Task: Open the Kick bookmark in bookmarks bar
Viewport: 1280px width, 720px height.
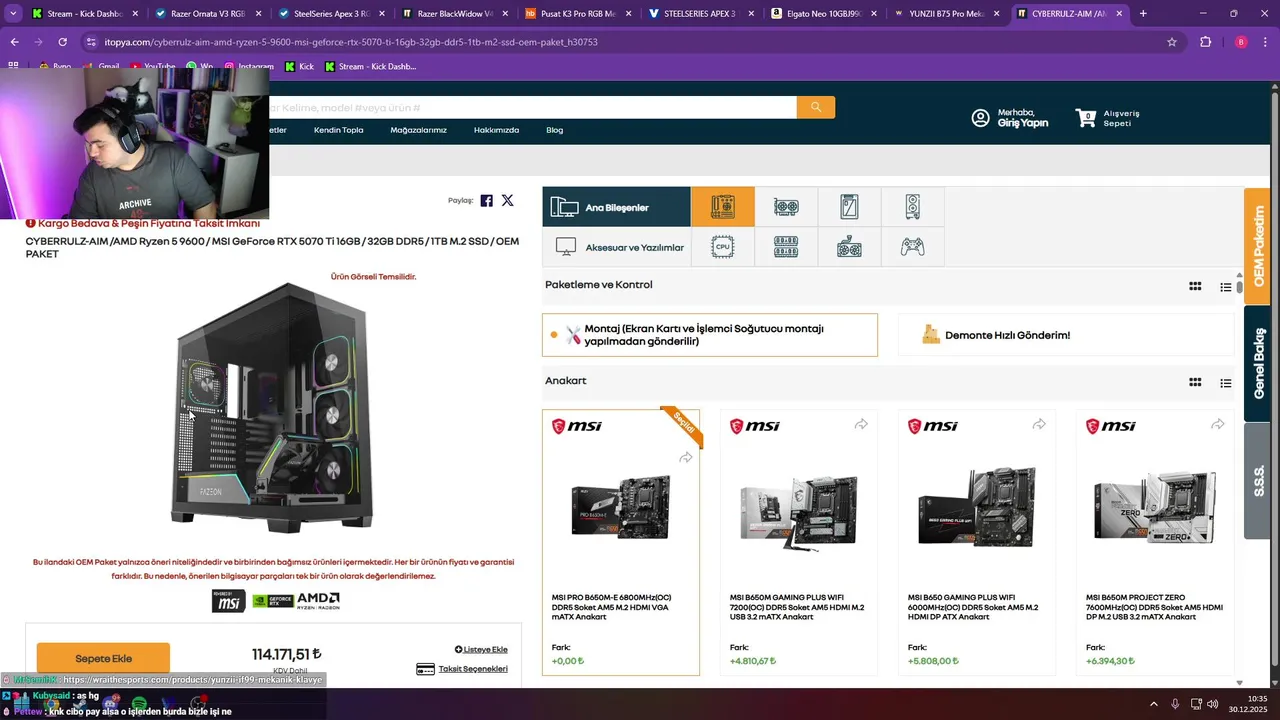Action: coord(299,67)
